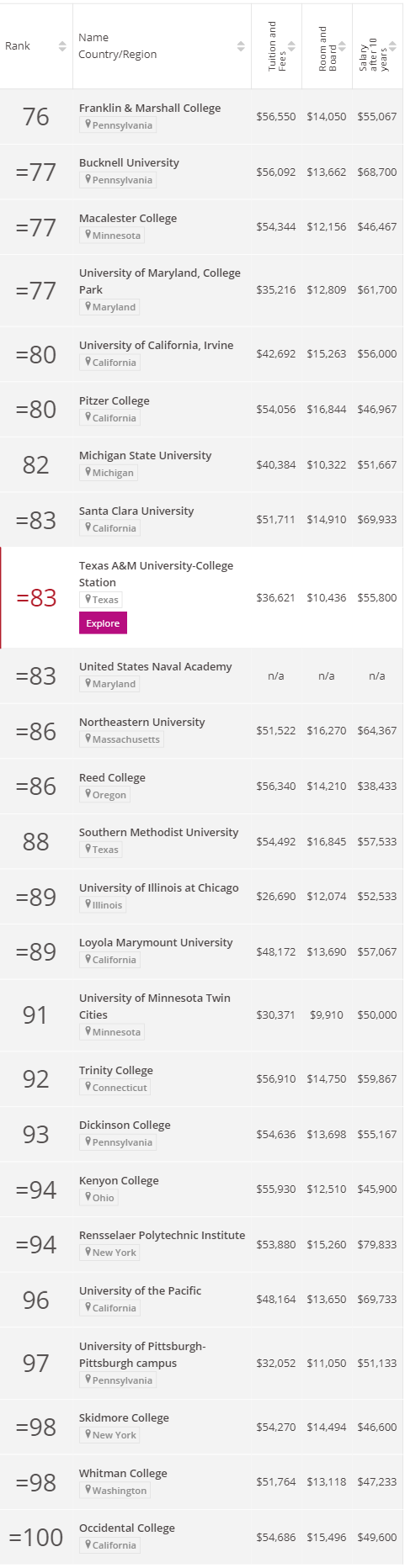
Task: Sort table by Rank column arrows
Action: point(62,46)
